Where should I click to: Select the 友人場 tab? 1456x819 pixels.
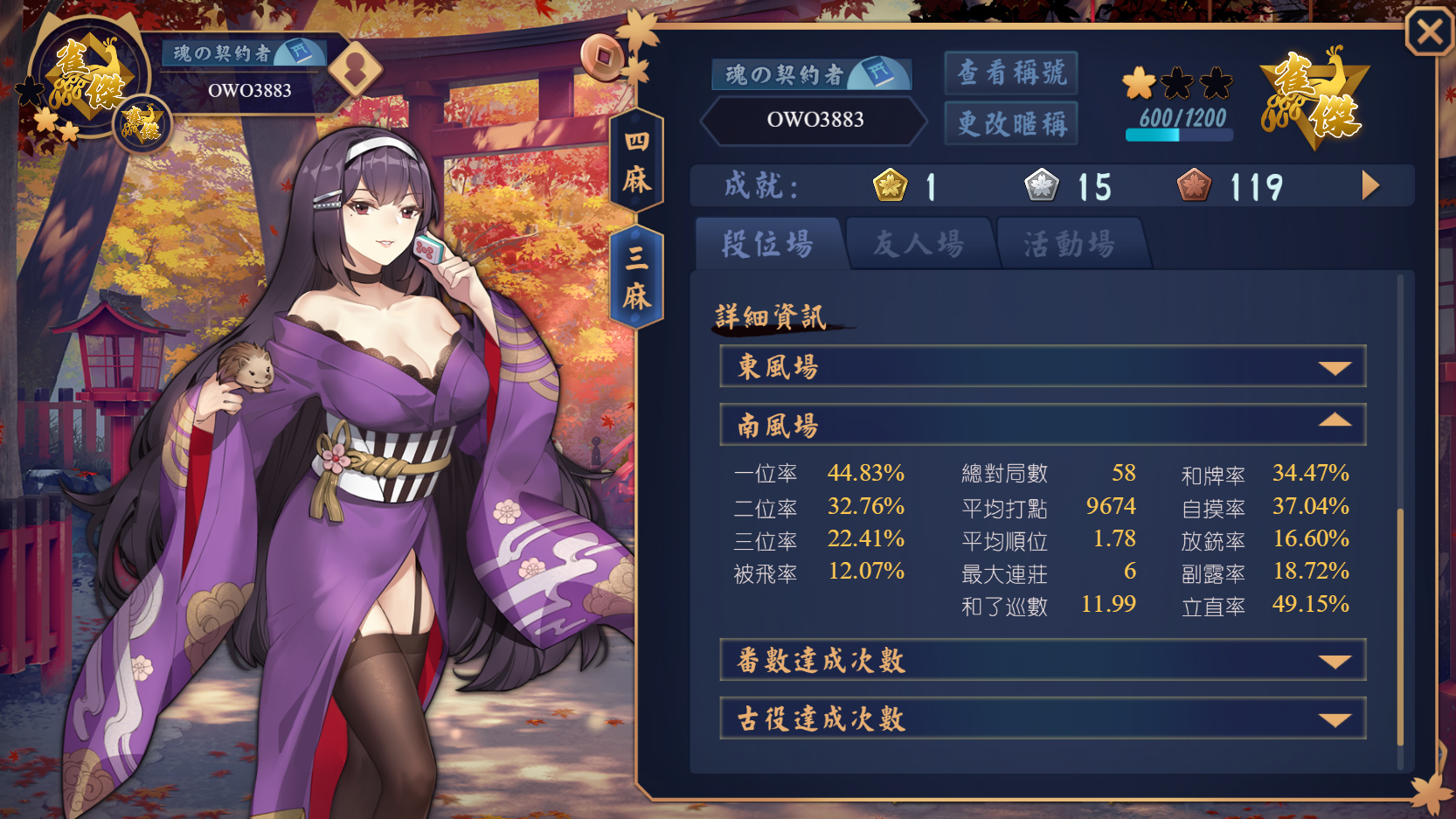pos(919,244)
